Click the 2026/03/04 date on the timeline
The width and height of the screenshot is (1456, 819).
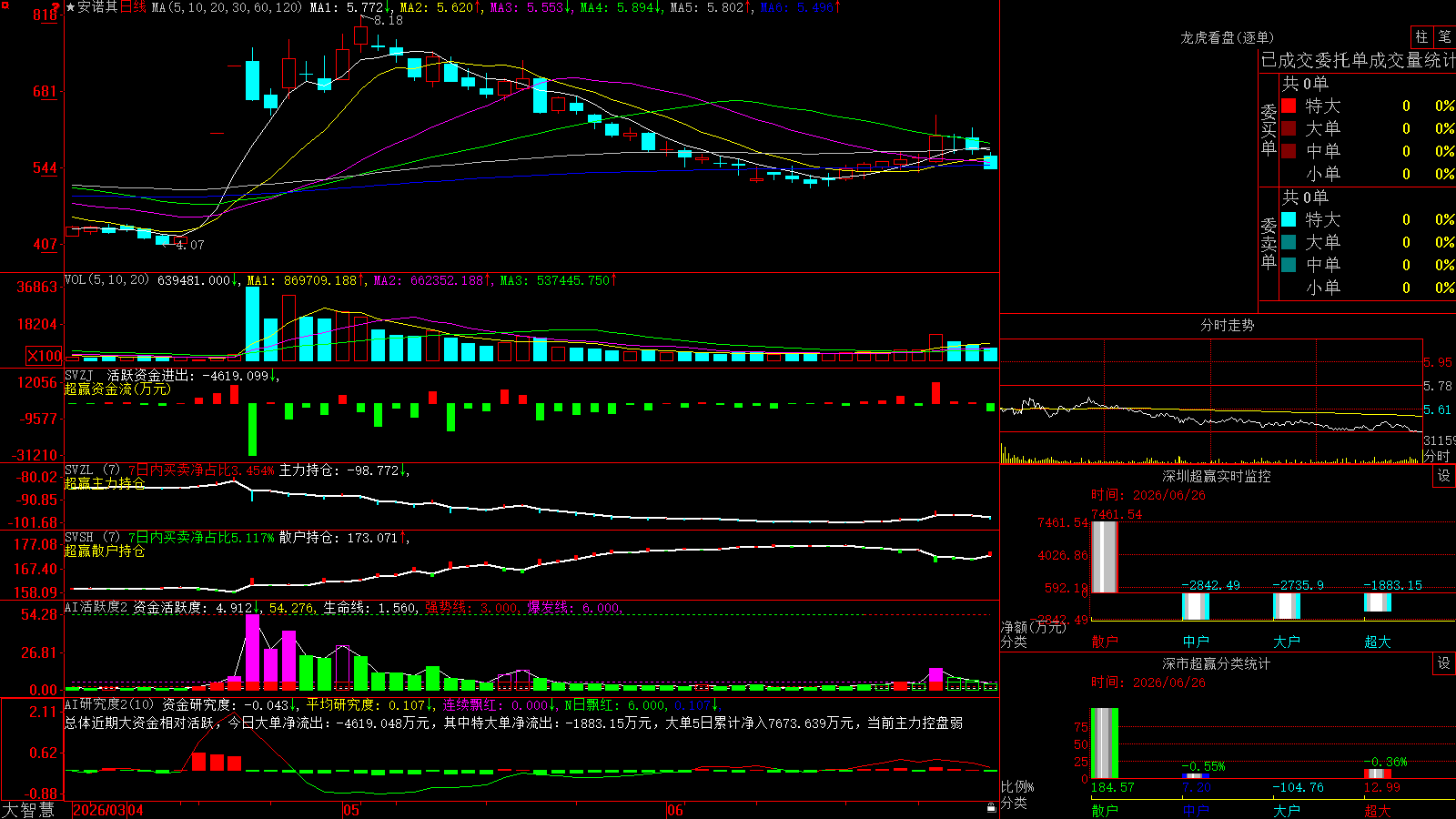108,810
